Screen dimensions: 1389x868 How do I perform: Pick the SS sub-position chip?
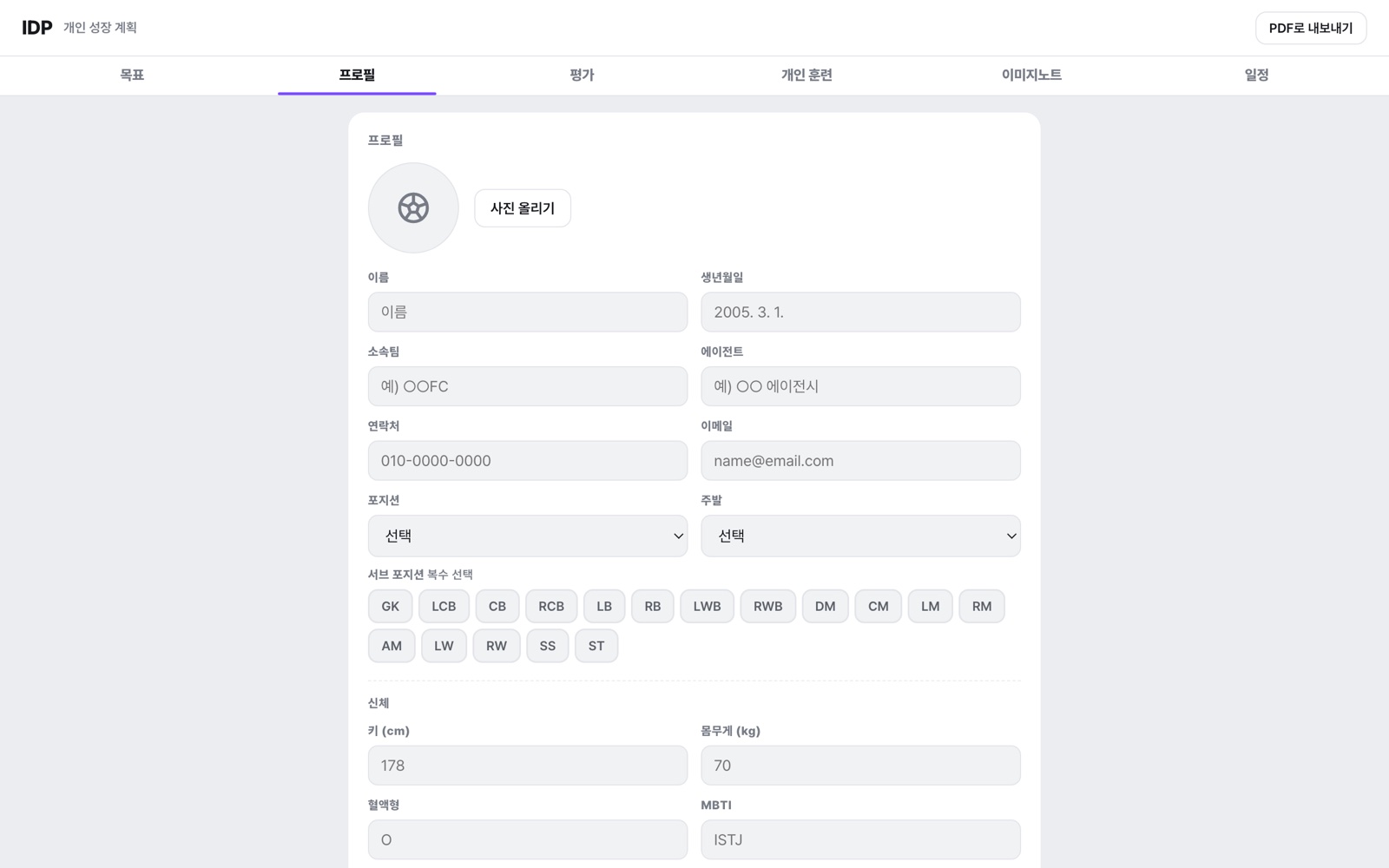[548, 646]
